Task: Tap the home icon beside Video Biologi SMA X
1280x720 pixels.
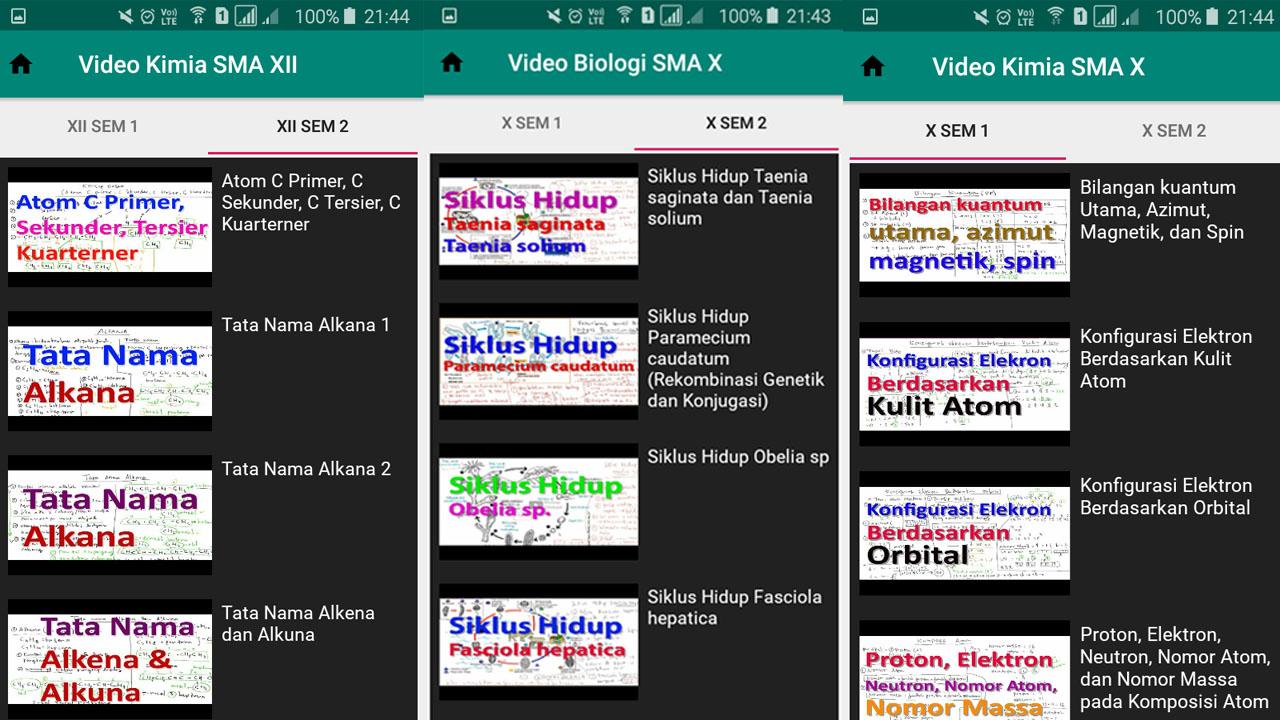Action: (452, 62)
